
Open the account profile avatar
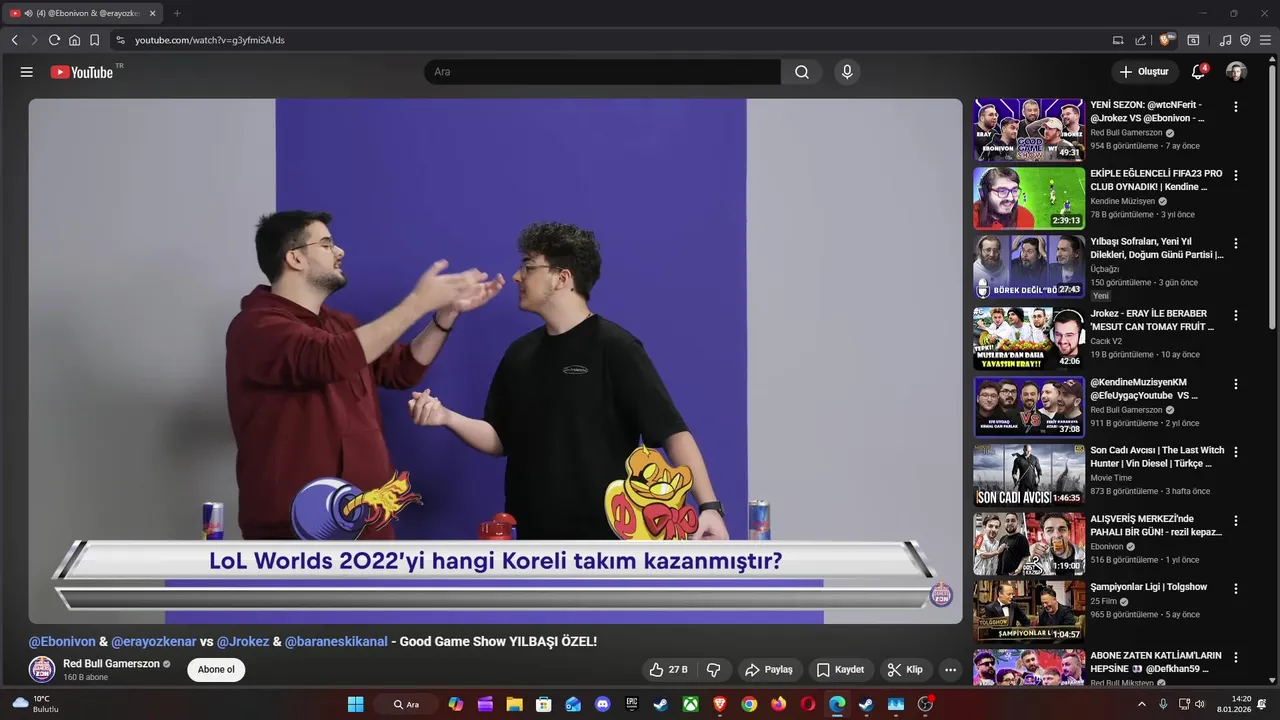pos(1236,72)
